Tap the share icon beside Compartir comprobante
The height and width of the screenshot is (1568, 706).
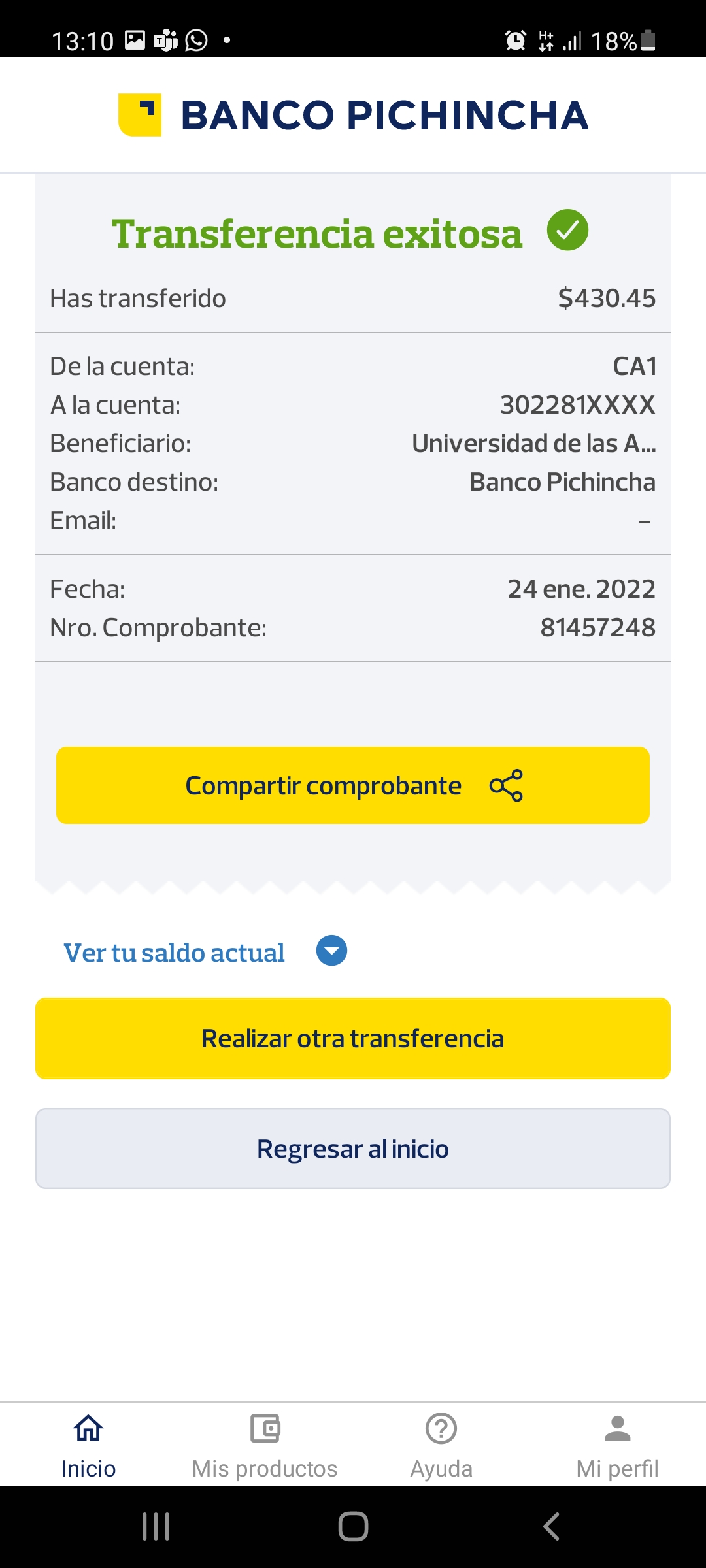click(506, 785)
